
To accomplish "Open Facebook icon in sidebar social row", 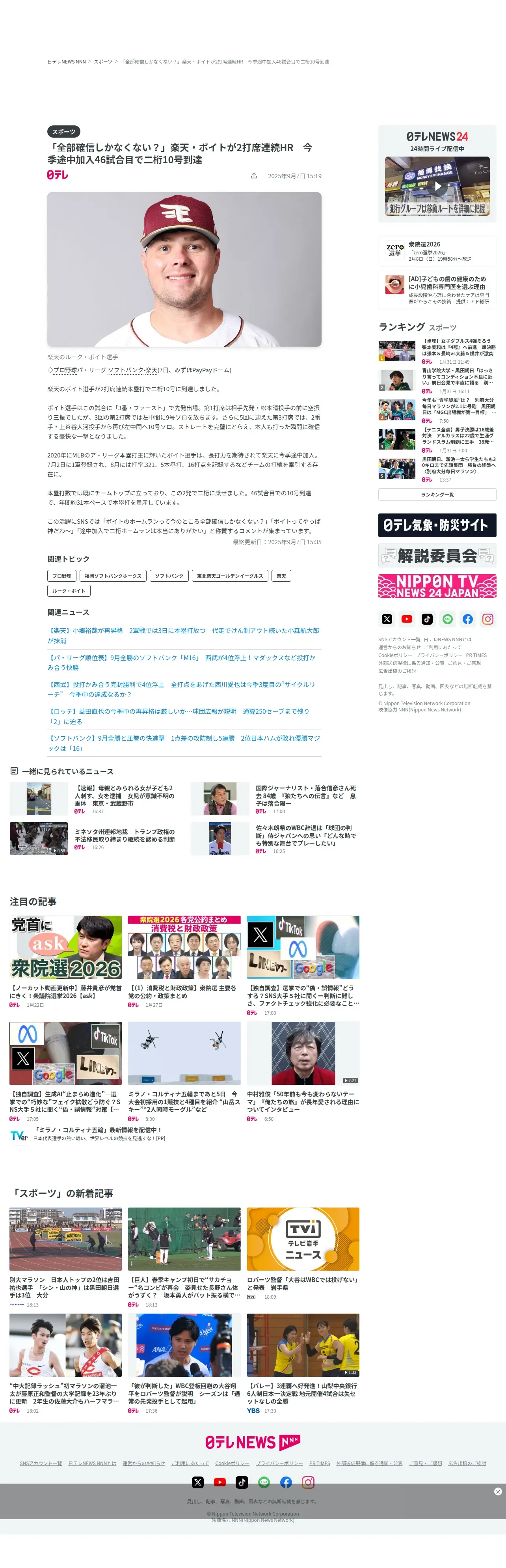I will [x=468, y=619].
